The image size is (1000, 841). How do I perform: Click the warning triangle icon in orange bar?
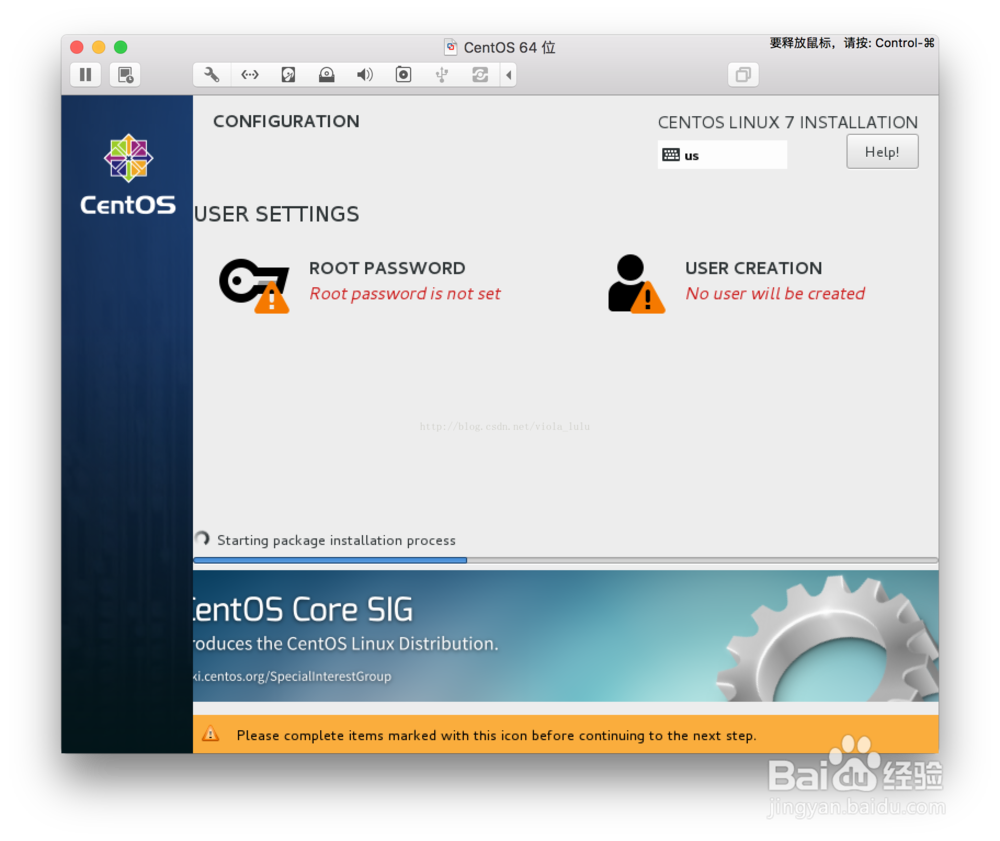click(x=210, y=735)
